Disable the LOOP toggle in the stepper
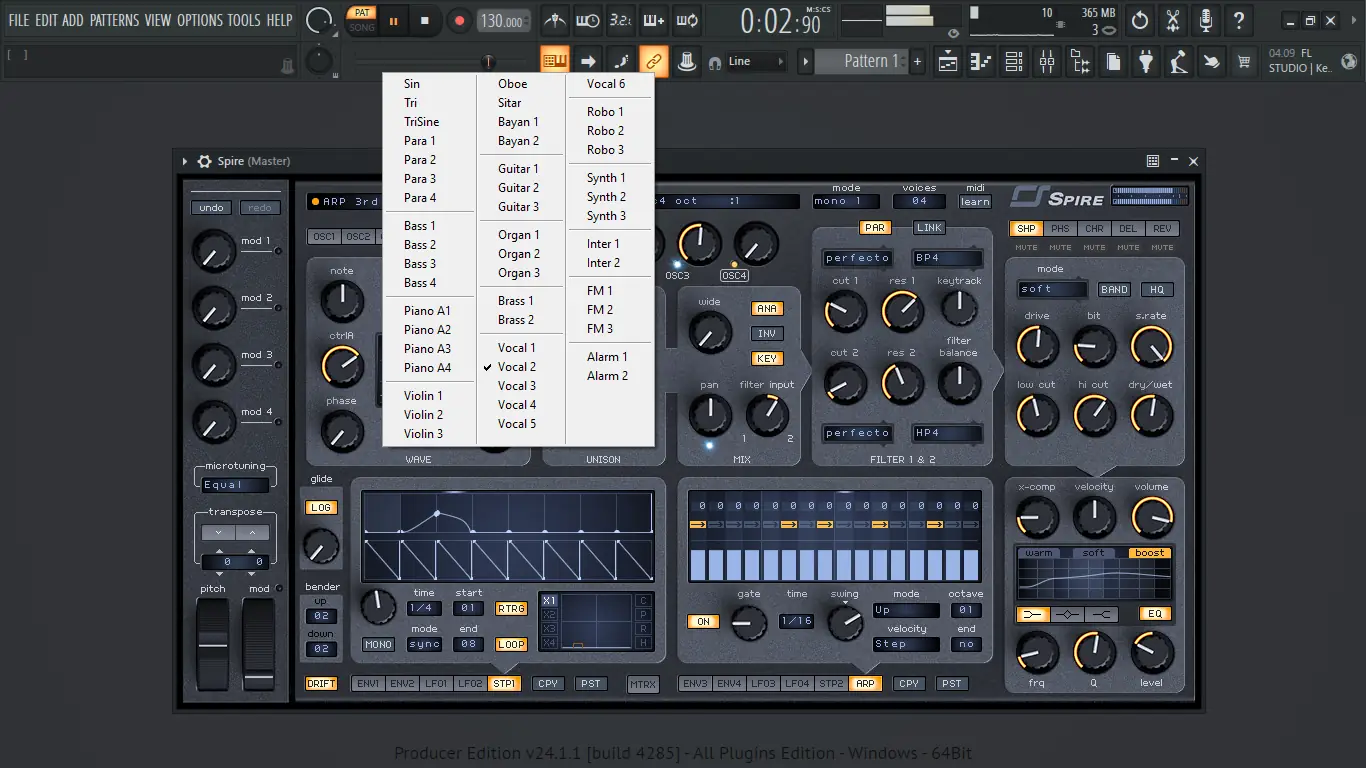1366x768 pixels. pyautogui.click(x=511, y=644)
